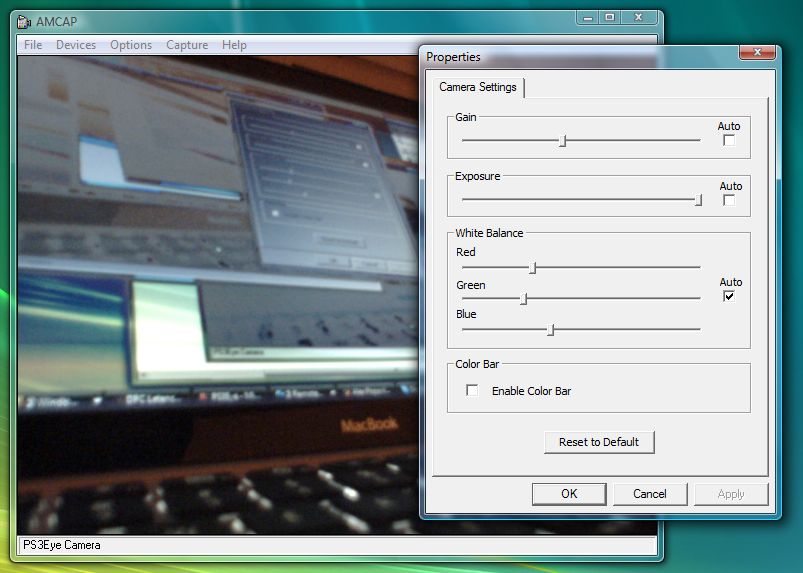Image resolution: width=803 pixels, height=573 pixels.
Task: Open the Help menu
Action: point(234,45)
